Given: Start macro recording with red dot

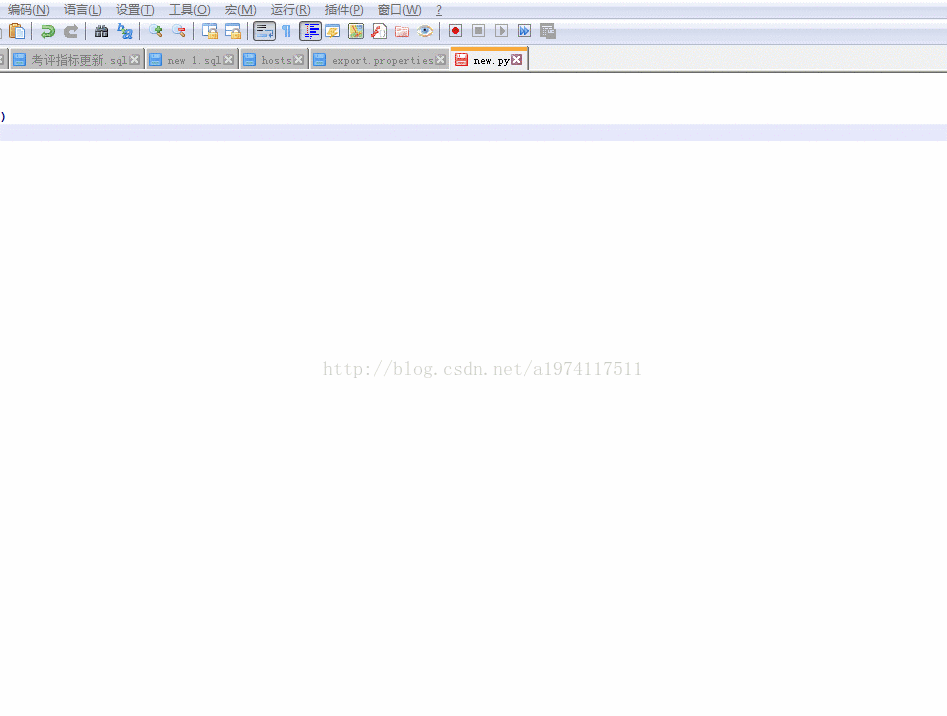Looking at the screenshot, I should [x=455, y=31].
